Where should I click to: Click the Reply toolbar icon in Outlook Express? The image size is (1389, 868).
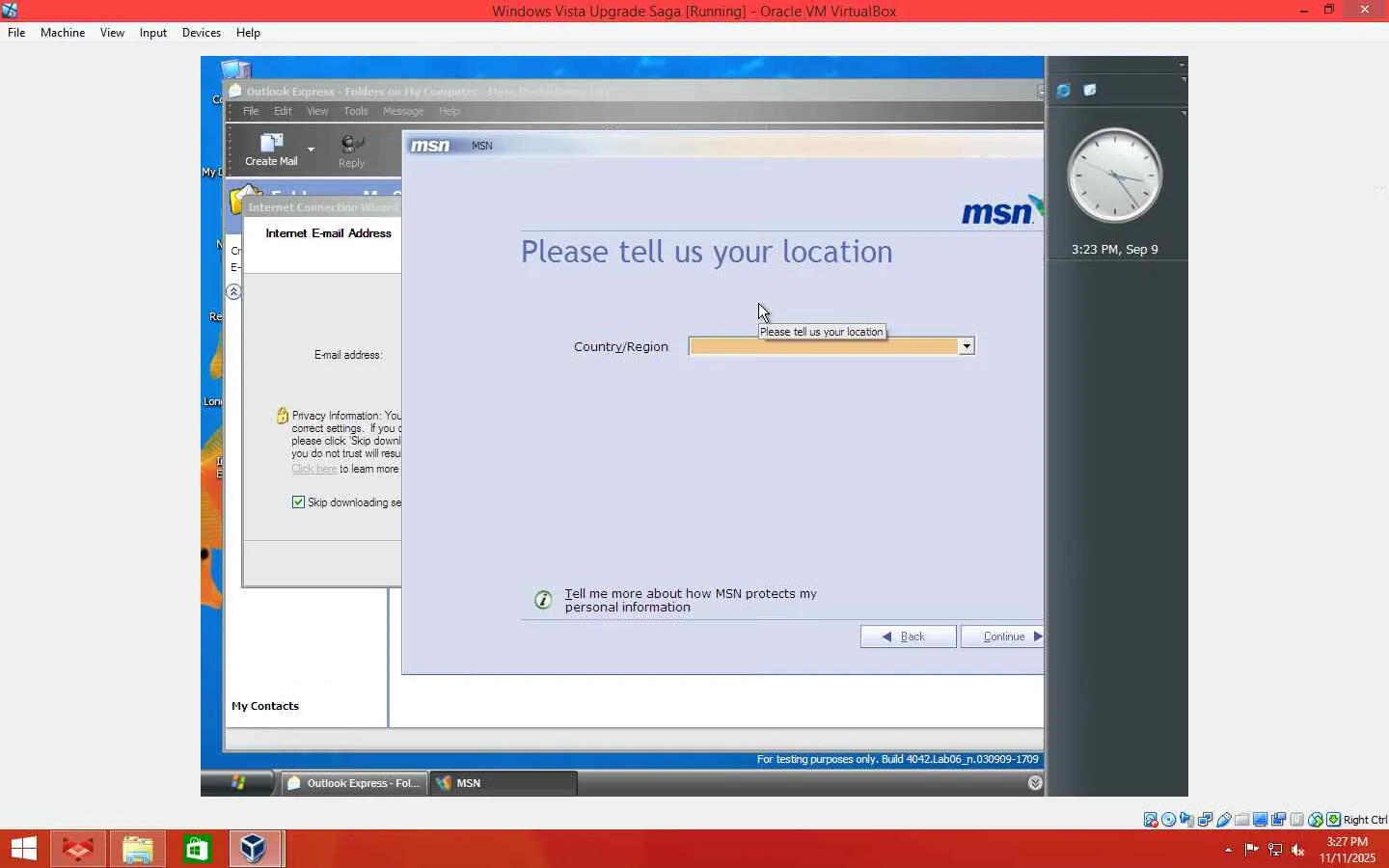pos(352,151)
